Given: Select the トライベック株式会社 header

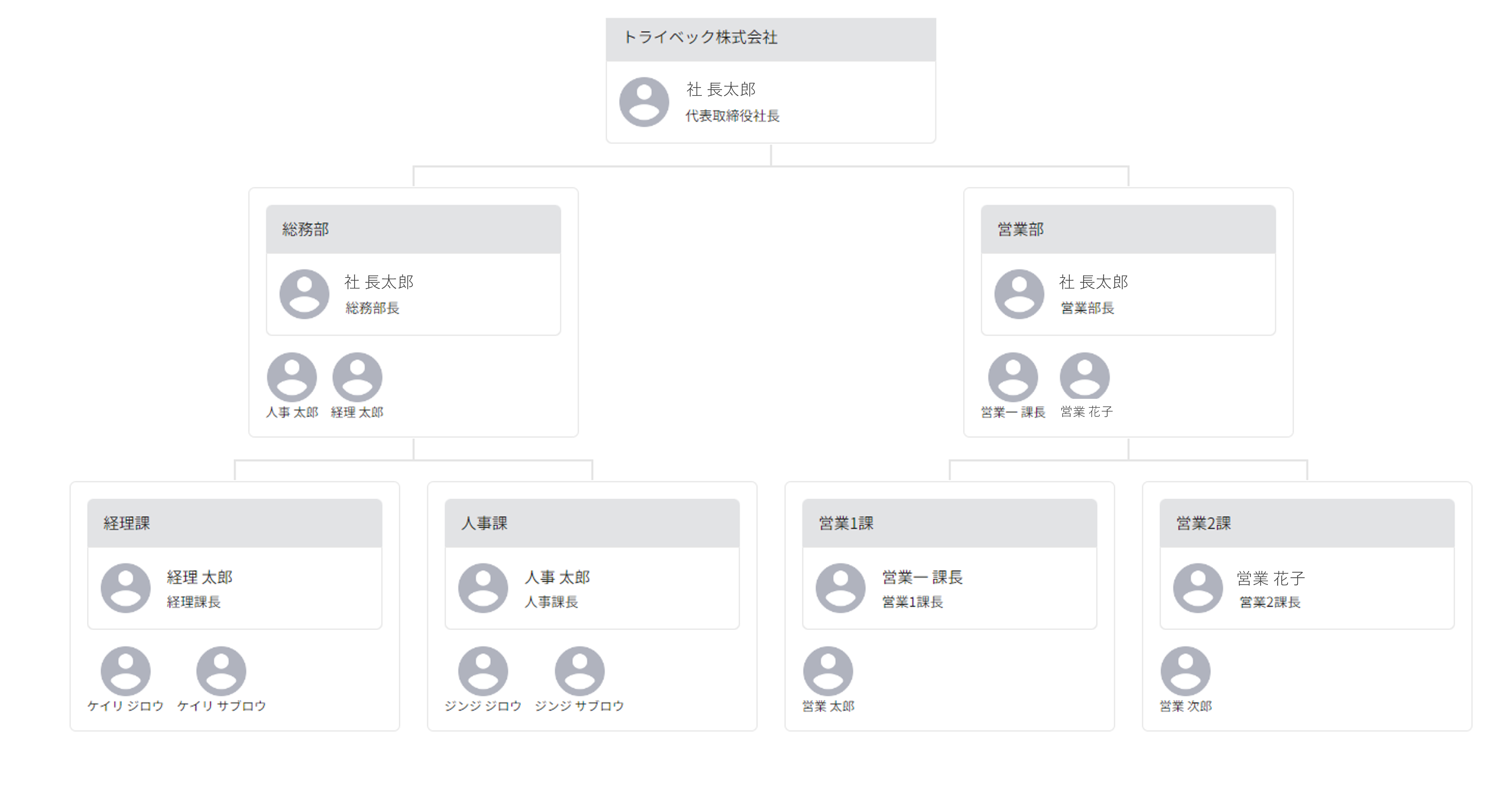Looking at the screenshot, I should coord(770,39).
